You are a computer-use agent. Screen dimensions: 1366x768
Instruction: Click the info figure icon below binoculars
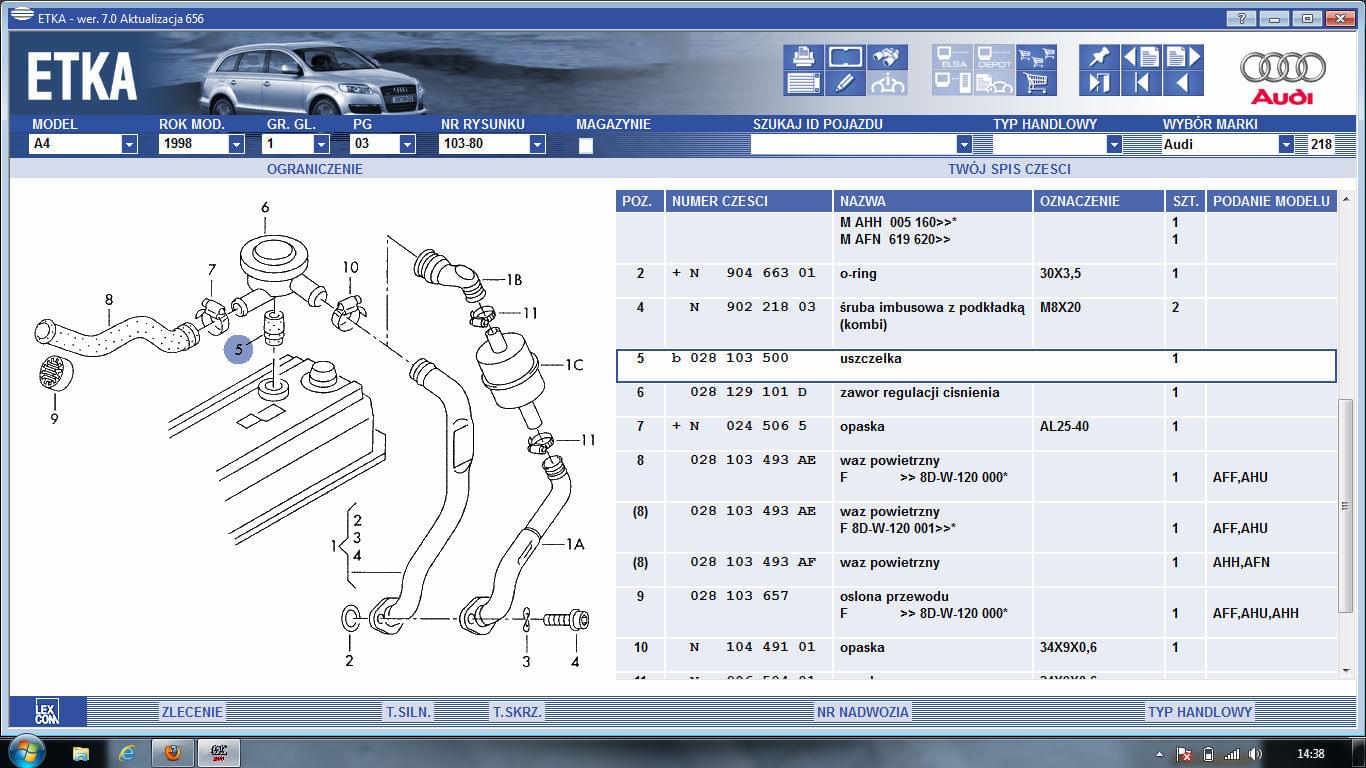pos(888,84)
